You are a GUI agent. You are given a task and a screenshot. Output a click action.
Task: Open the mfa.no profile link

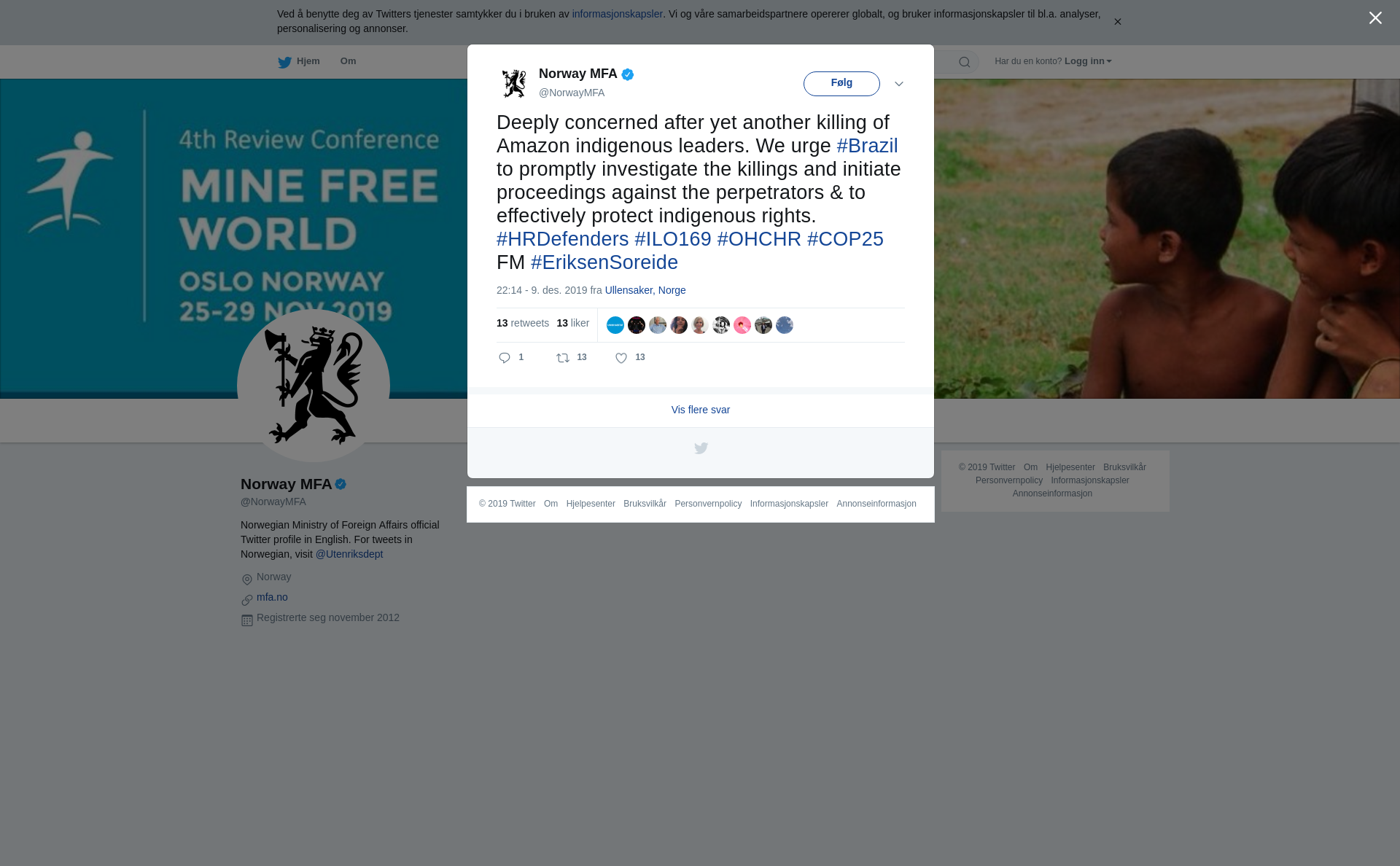(272, 597)
